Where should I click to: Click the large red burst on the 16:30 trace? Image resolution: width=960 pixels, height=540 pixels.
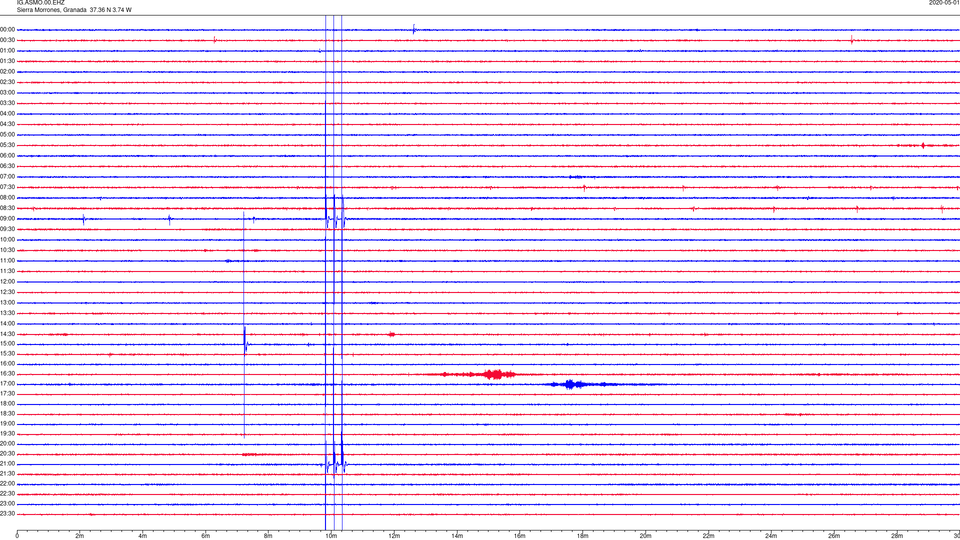[x=493, y=374]
